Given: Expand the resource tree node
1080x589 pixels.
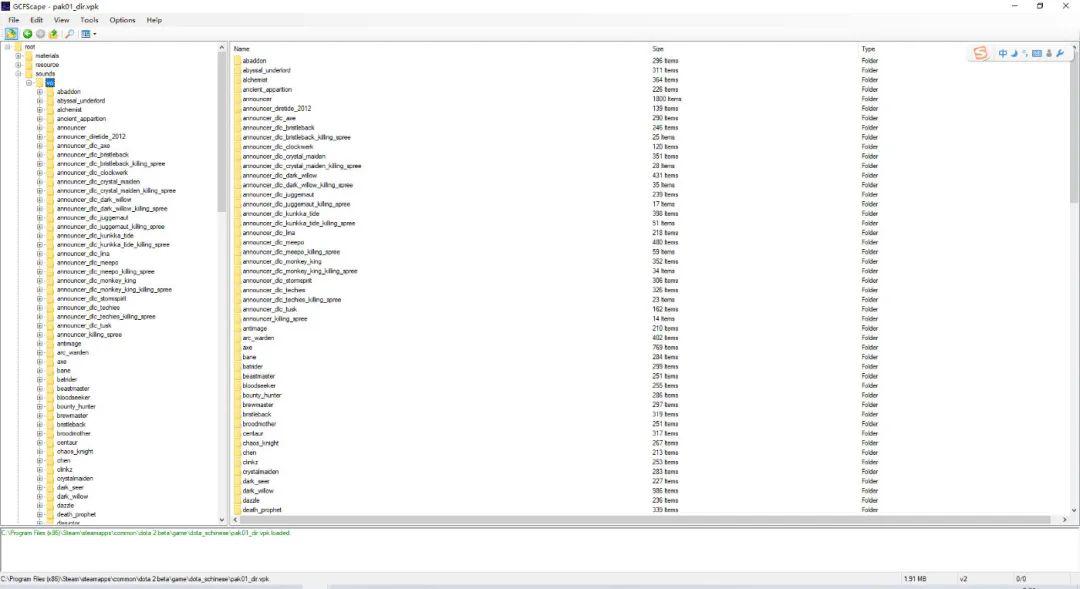Looking at the screenshot, I should 19,65.
